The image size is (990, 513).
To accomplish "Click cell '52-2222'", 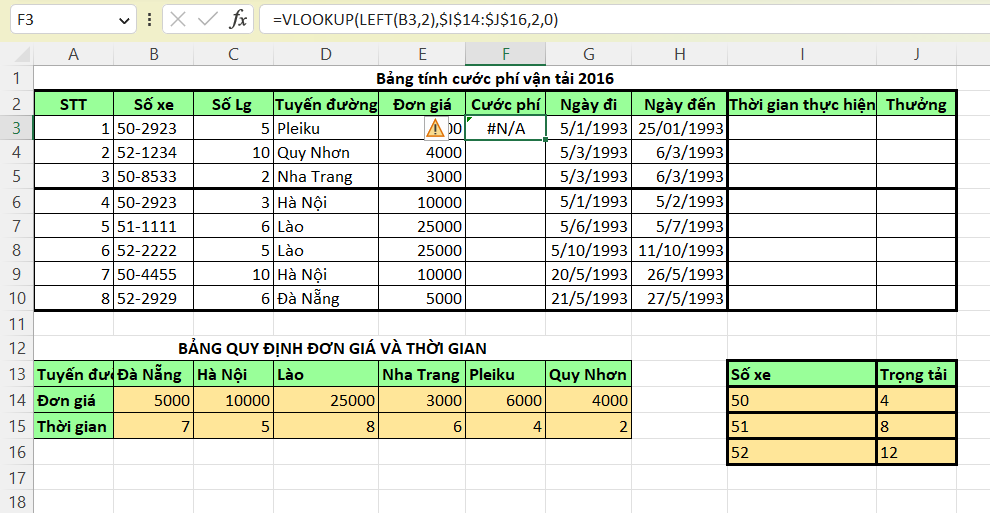I will [153, 250].
